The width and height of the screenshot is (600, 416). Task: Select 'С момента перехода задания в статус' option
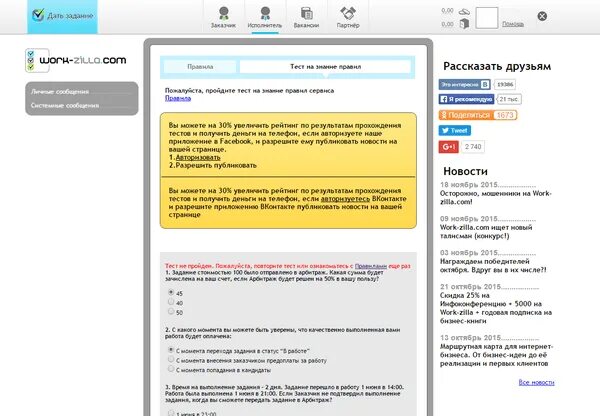click(x=171, y=350)
